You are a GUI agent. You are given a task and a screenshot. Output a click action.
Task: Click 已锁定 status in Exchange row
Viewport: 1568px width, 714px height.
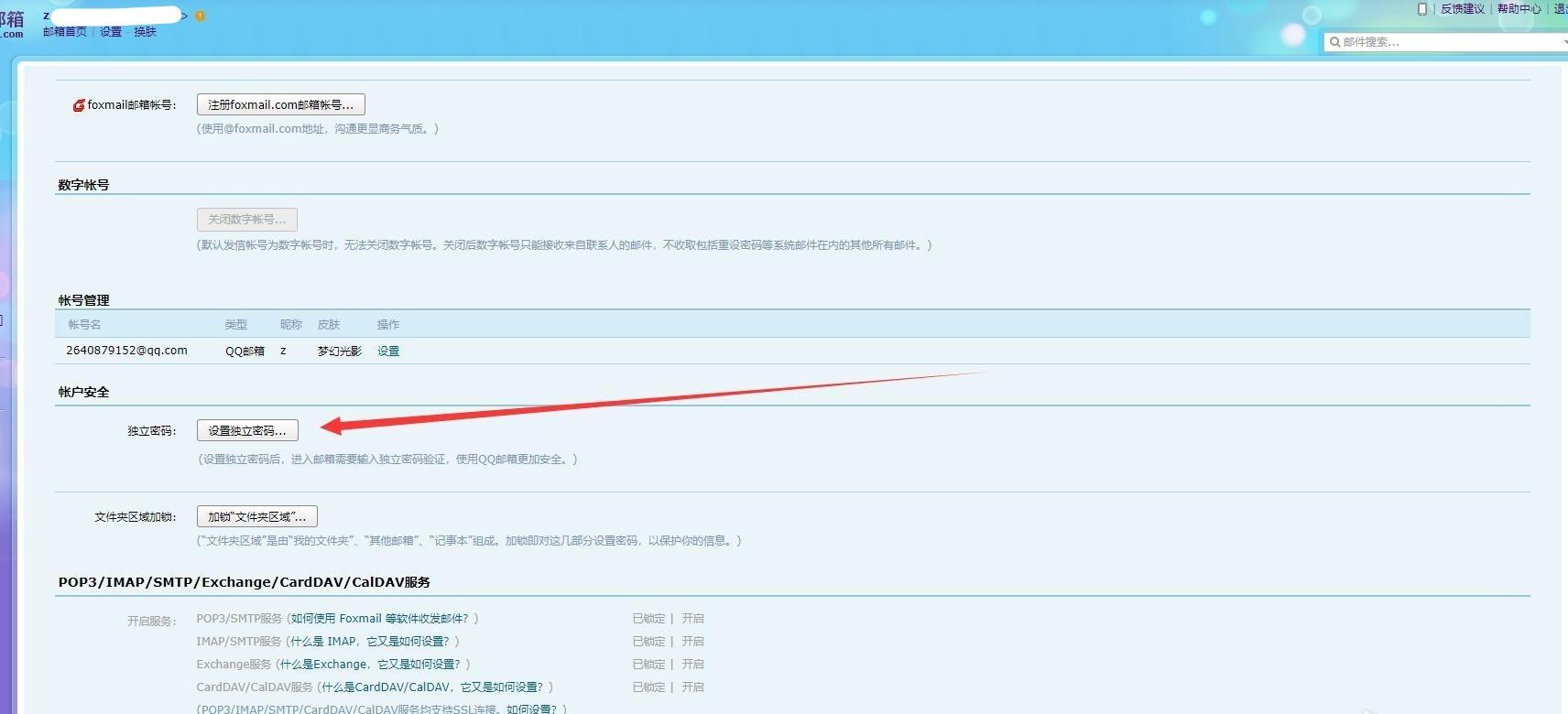[648, 665]
